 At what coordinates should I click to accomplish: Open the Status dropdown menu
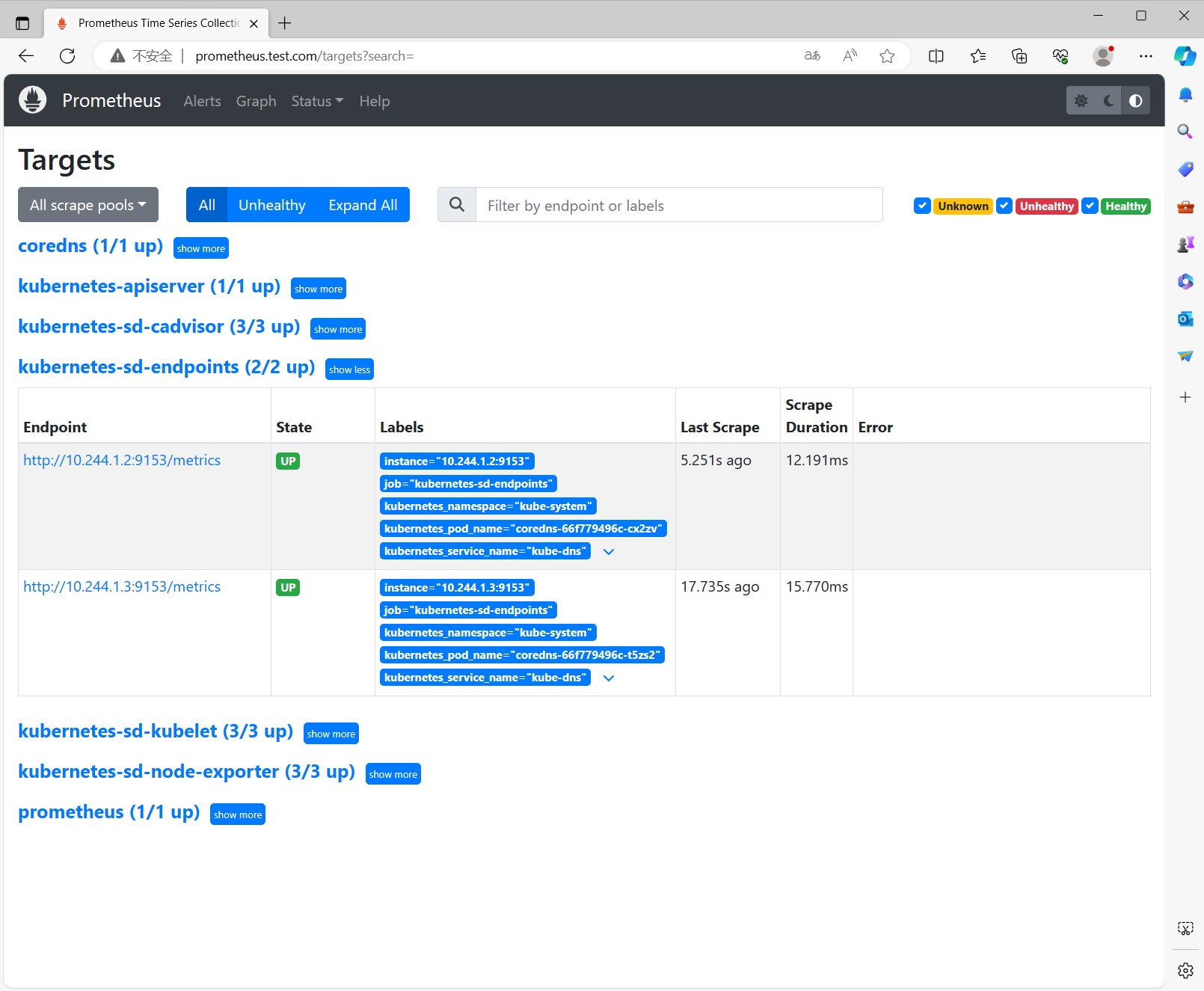tap(317, 101)
